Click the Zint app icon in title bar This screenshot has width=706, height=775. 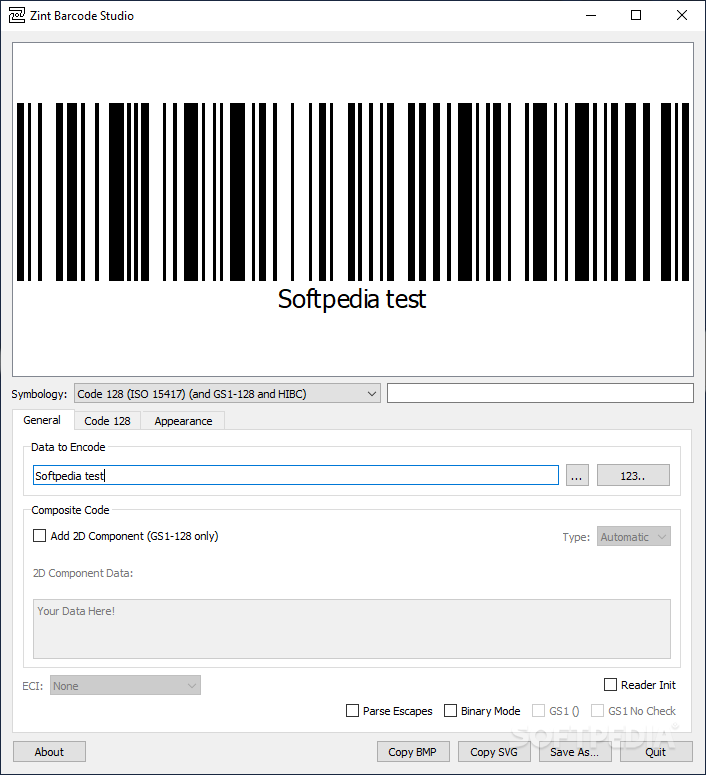pos(16,15)
